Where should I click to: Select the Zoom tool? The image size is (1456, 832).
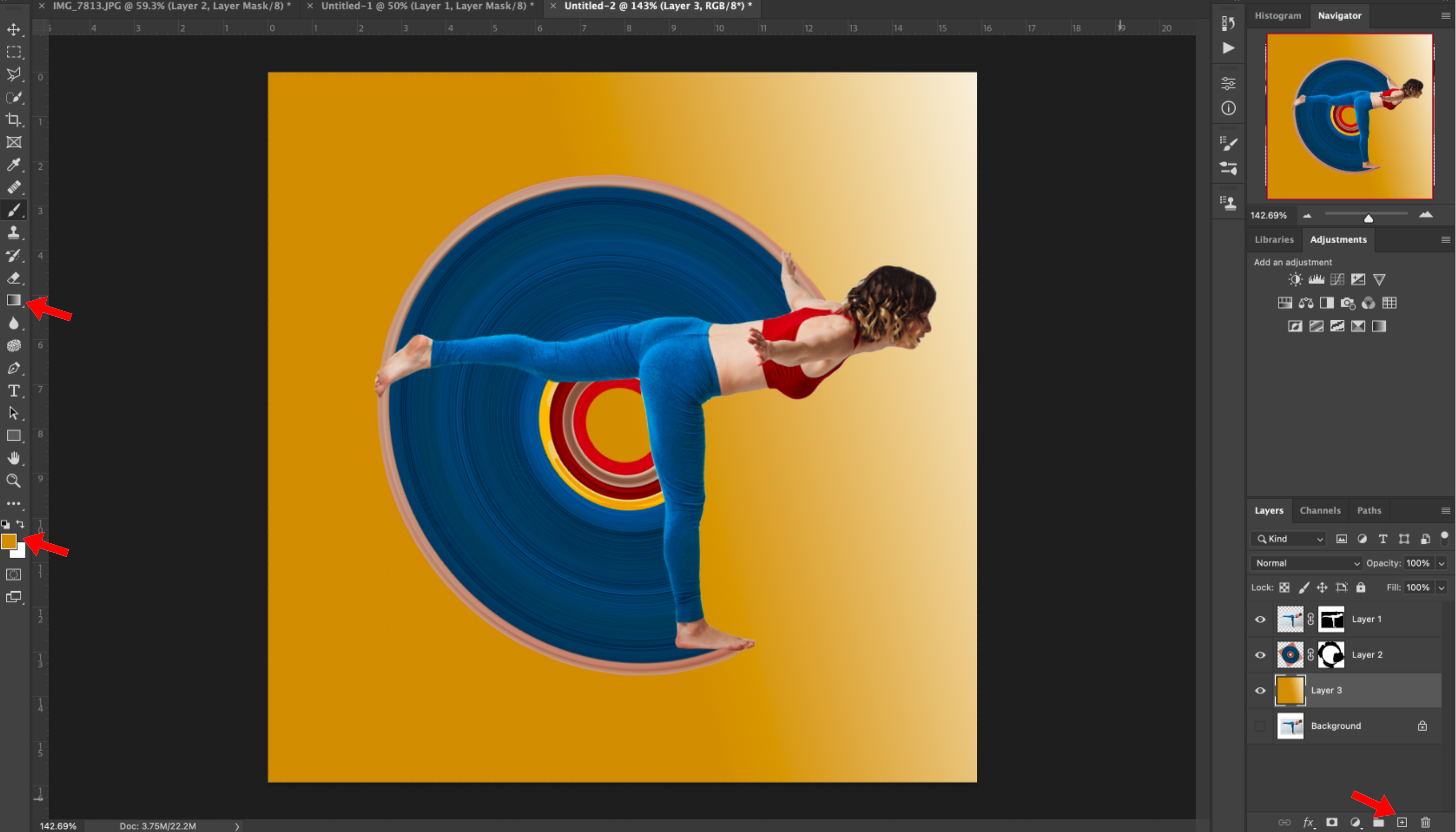(x=14, y=481)
